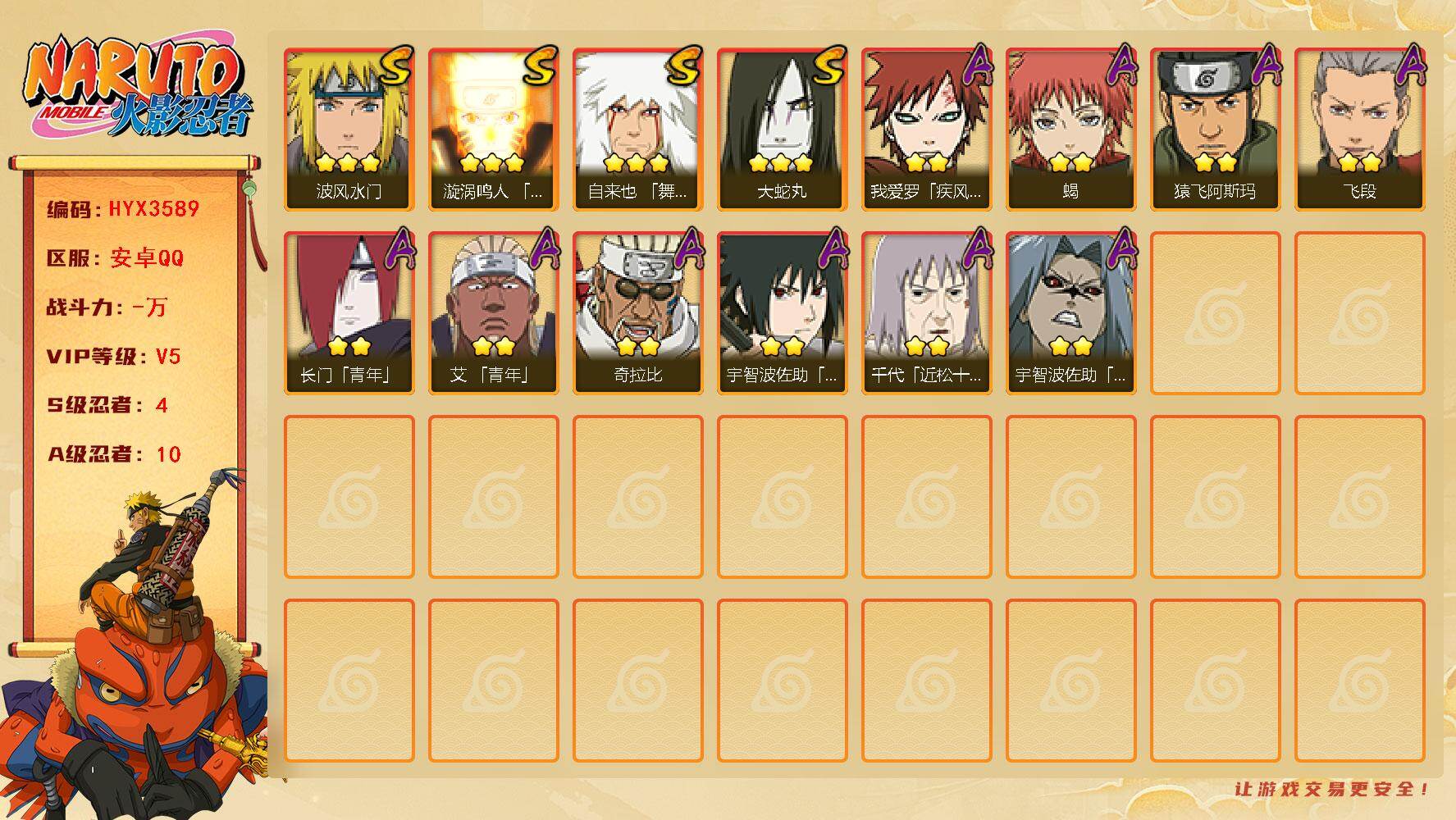Image resolution: width=1456 pixels, height=820 pixels.
Task: Click the A rank badge on 奇拉比
Action: pyautogui.click(x=688, y=248)
